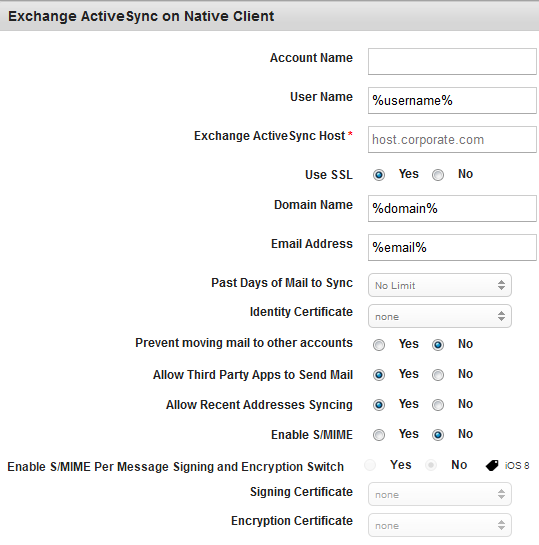Screen dimensions: 539x545
Task: Select No for Use SSL
Action: click(438, 174)
